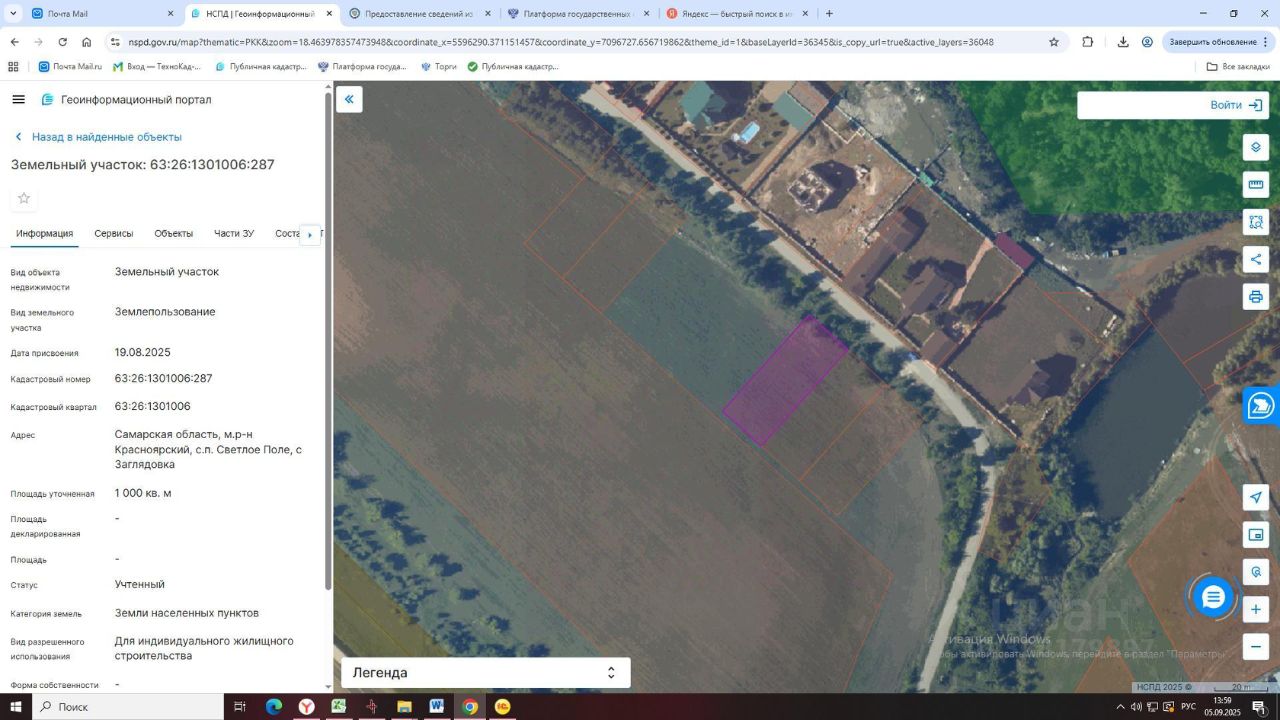The height and width of the screenshot is (720, 1280).
Task: Open the Вход — ТехноКад bookmark
Action: (x=156, y=66)
